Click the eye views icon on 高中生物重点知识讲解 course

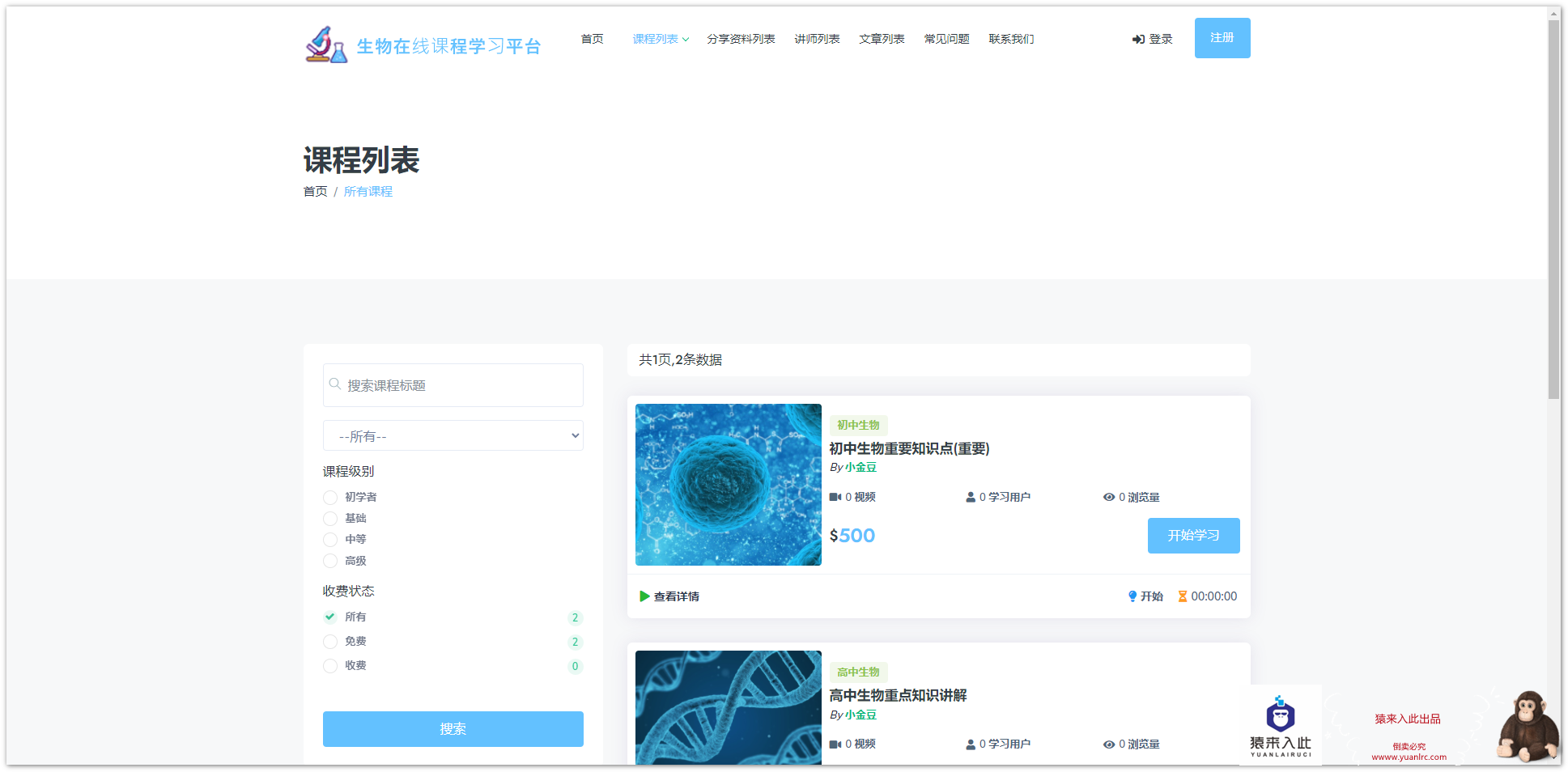pos(1109,744)
